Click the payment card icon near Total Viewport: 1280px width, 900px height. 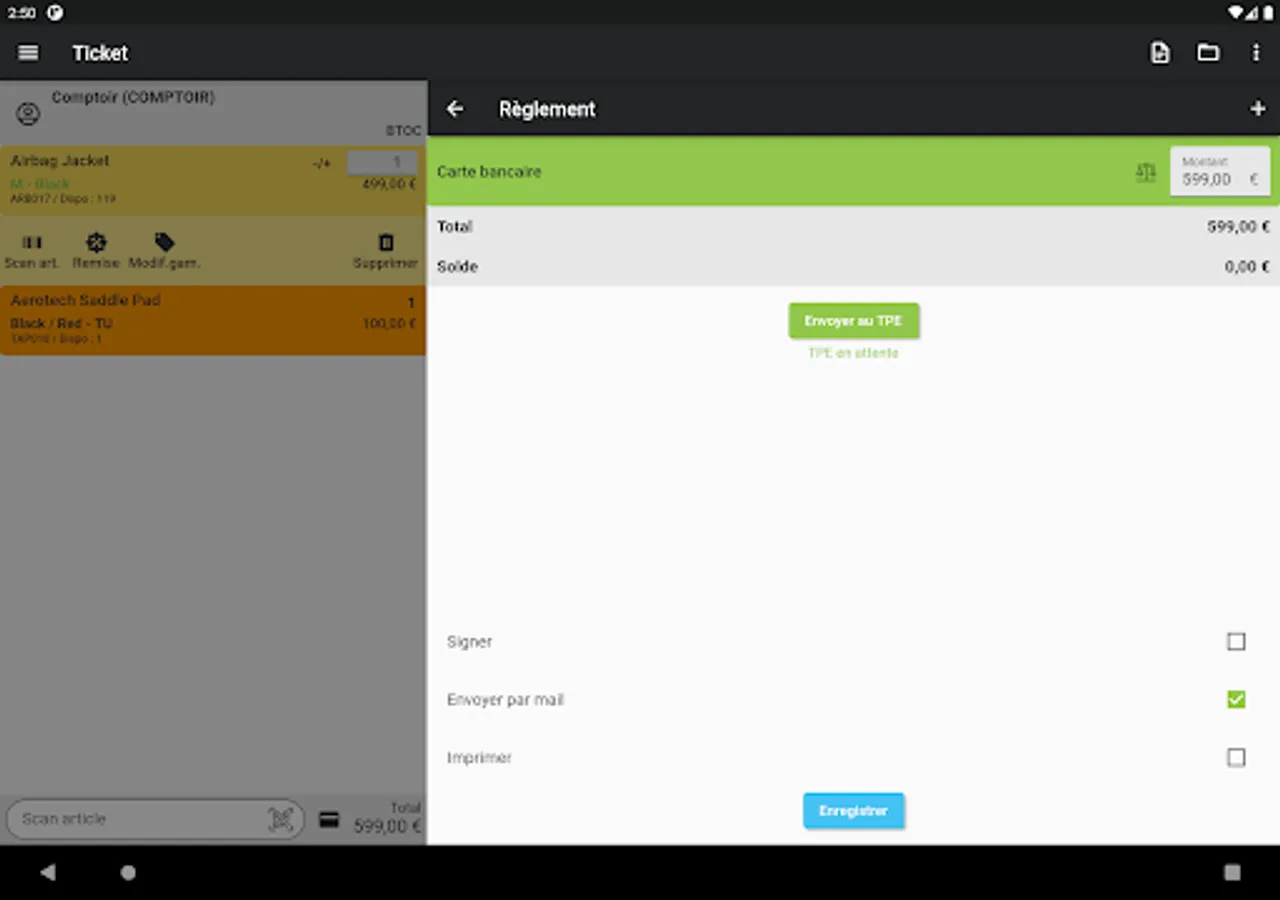(329, 820)
